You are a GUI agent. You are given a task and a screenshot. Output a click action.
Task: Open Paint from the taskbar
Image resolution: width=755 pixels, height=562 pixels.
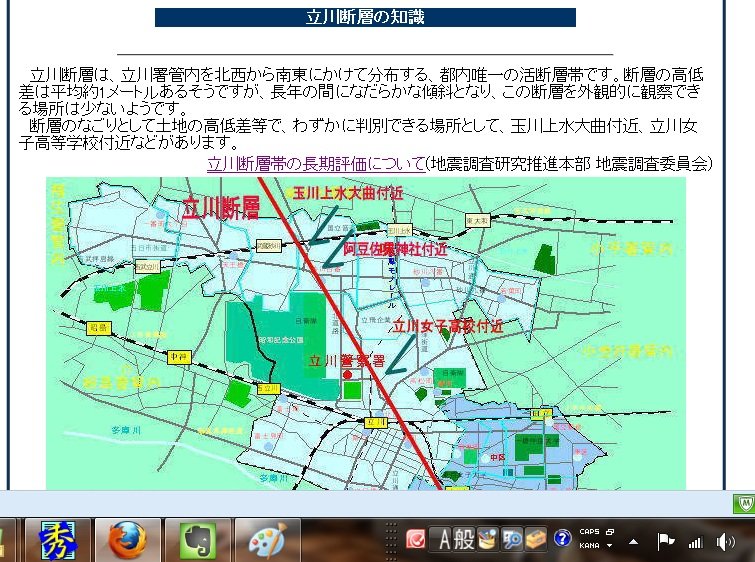click(x=268, y=540)
